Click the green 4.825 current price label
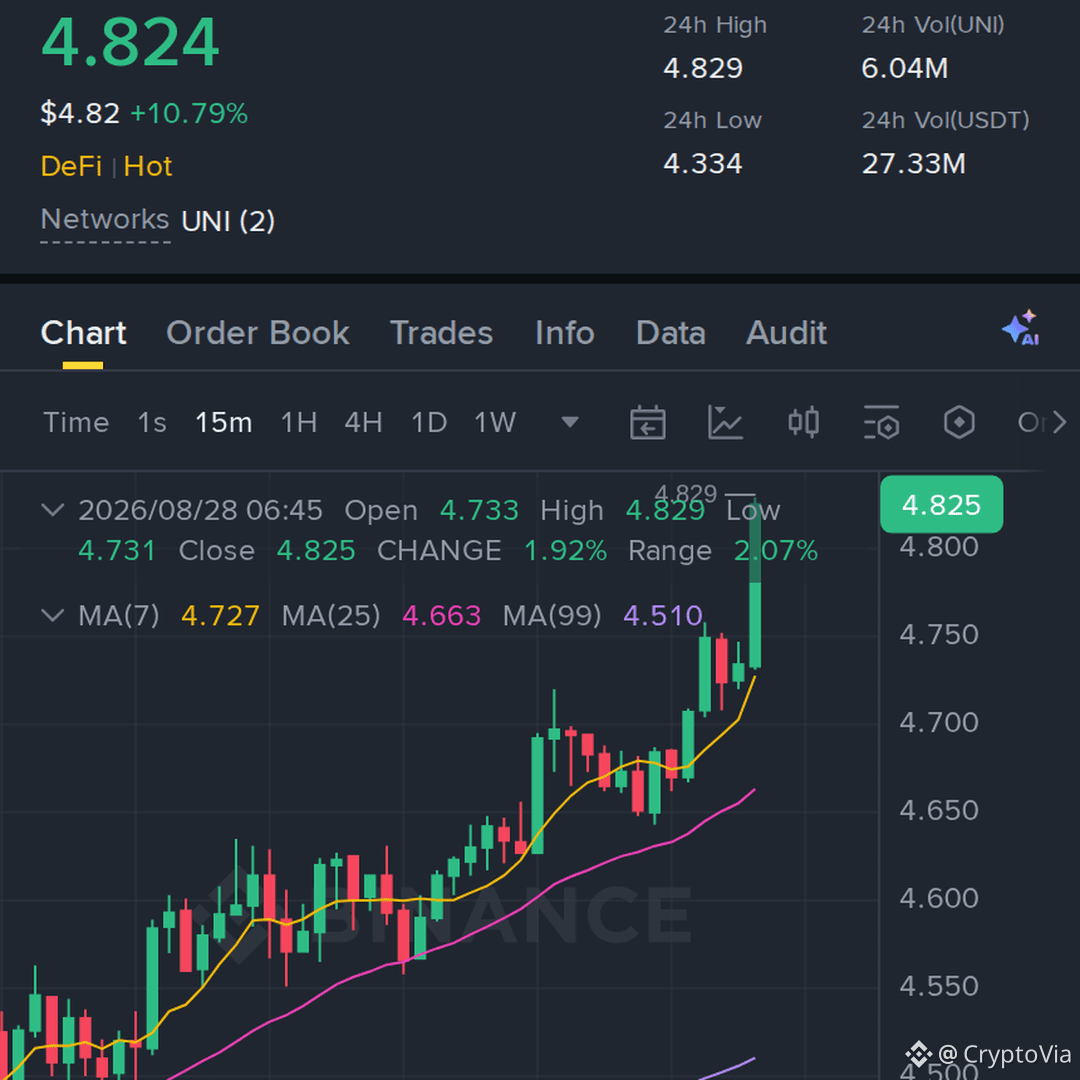 pyautogui.click(x=942, y=504)
